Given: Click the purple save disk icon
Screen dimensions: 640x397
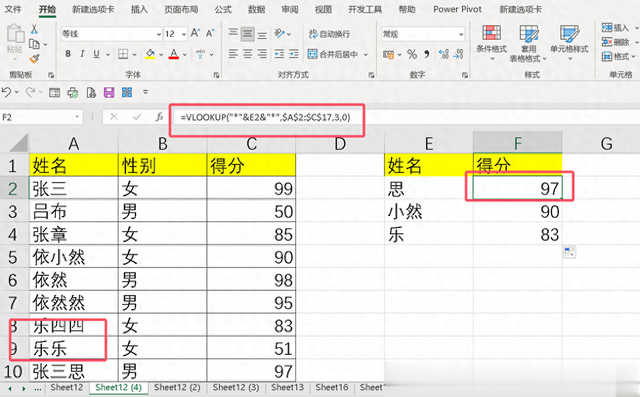Looking at the screenshot, I should (x=109, y=93).
